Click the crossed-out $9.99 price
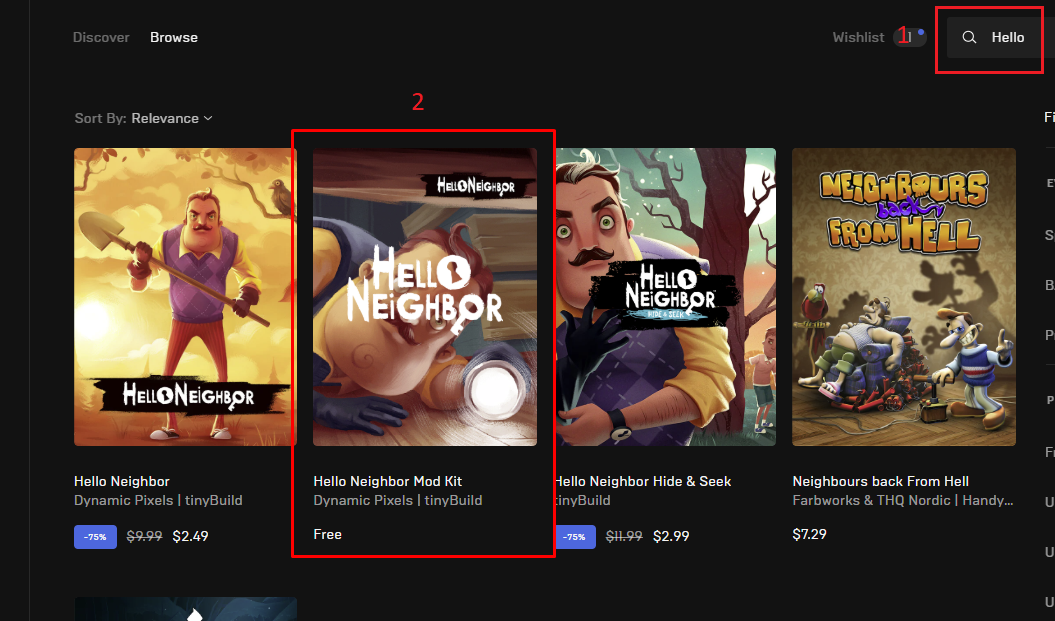 tap(145, 536)
